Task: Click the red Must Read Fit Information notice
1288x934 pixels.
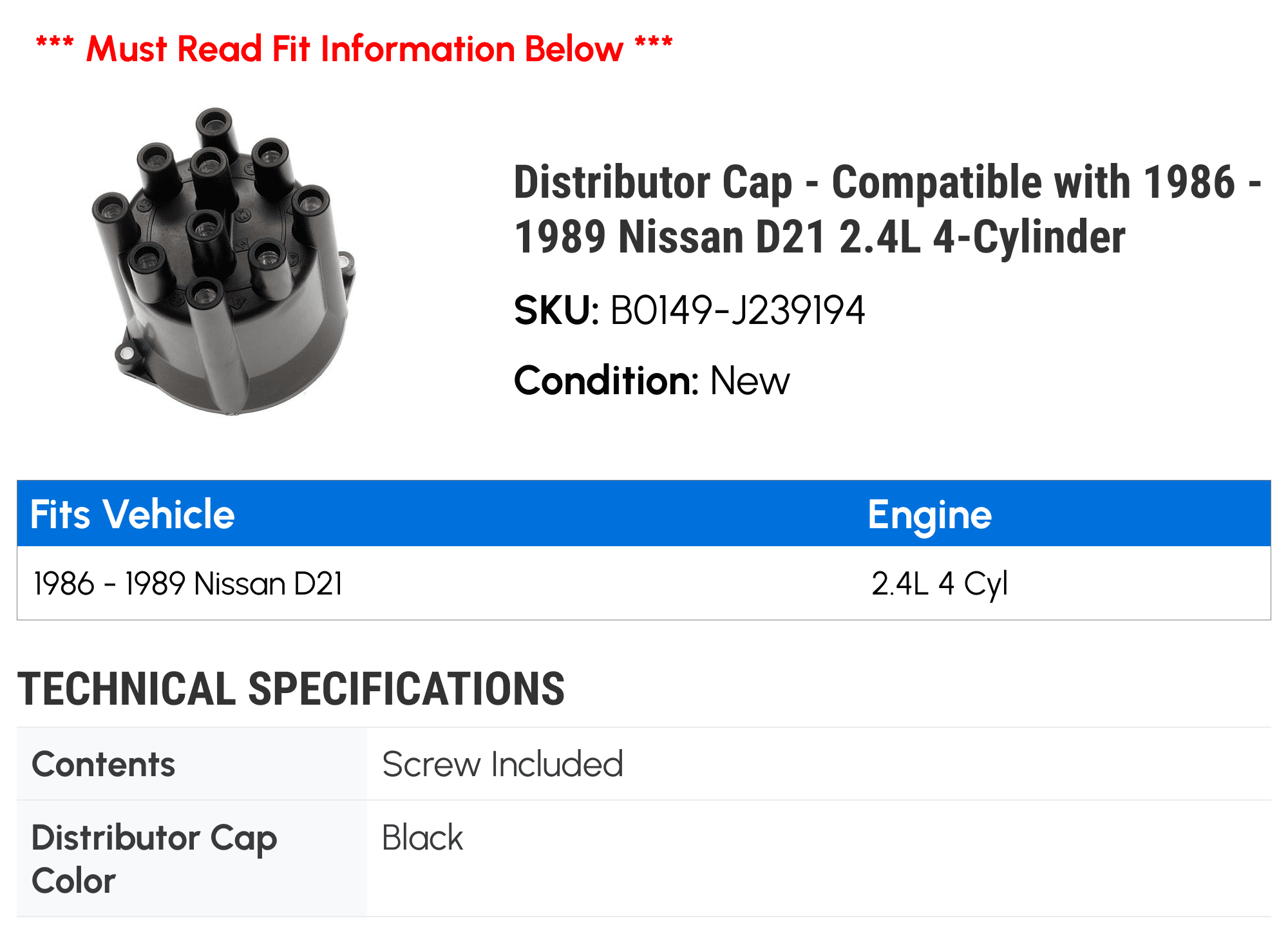Action: click(354, 49)
